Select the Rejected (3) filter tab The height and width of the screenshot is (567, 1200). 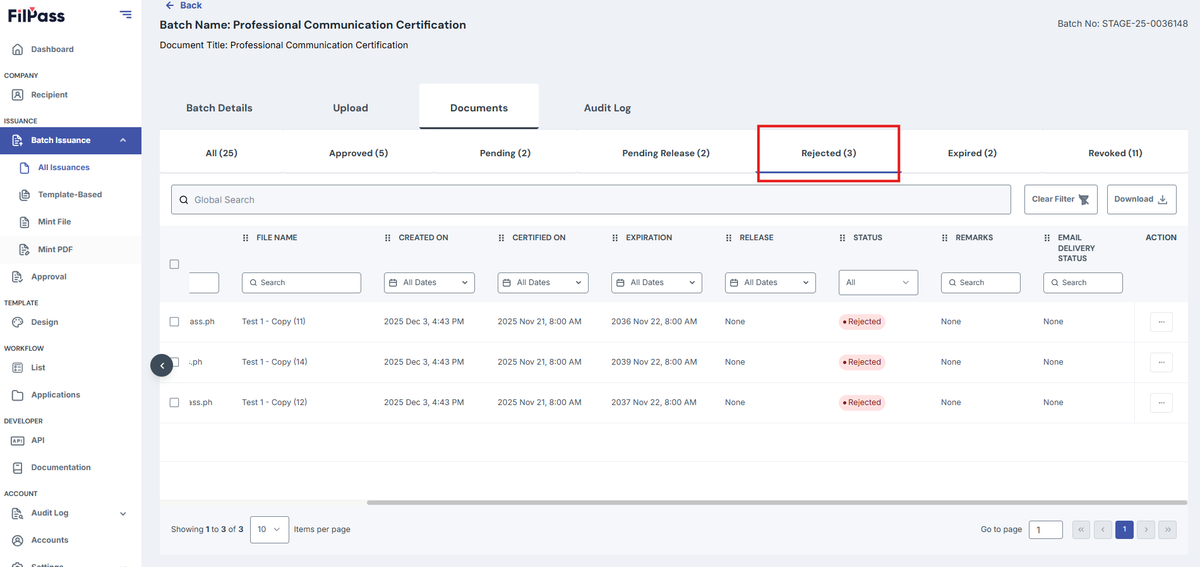click(x=828, y=153)
